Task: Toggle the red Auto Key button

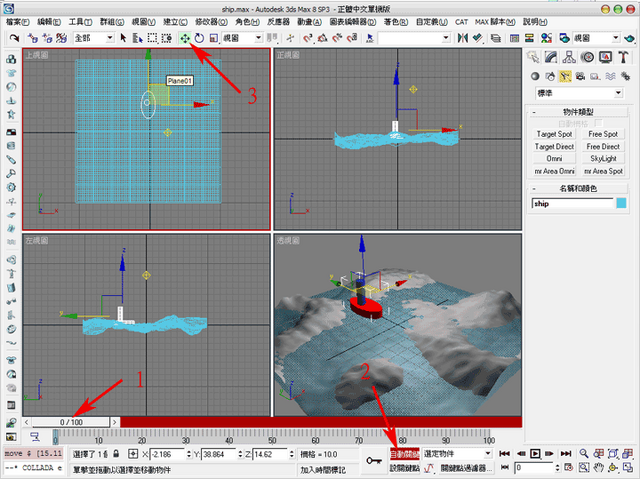Action: pos(404,454)
